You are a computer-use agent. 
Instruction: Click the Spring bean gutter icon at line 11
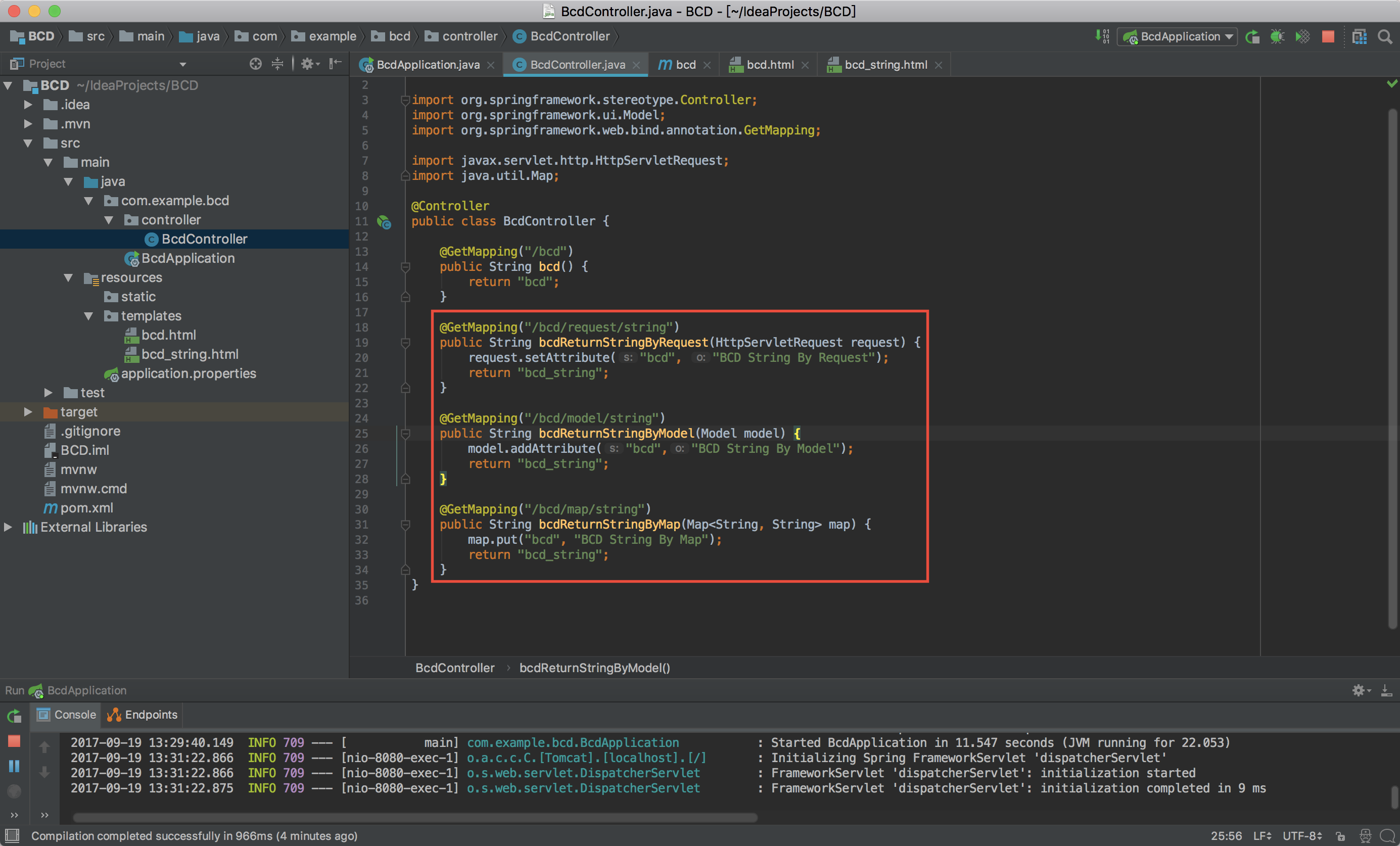[x=385, y=222]
